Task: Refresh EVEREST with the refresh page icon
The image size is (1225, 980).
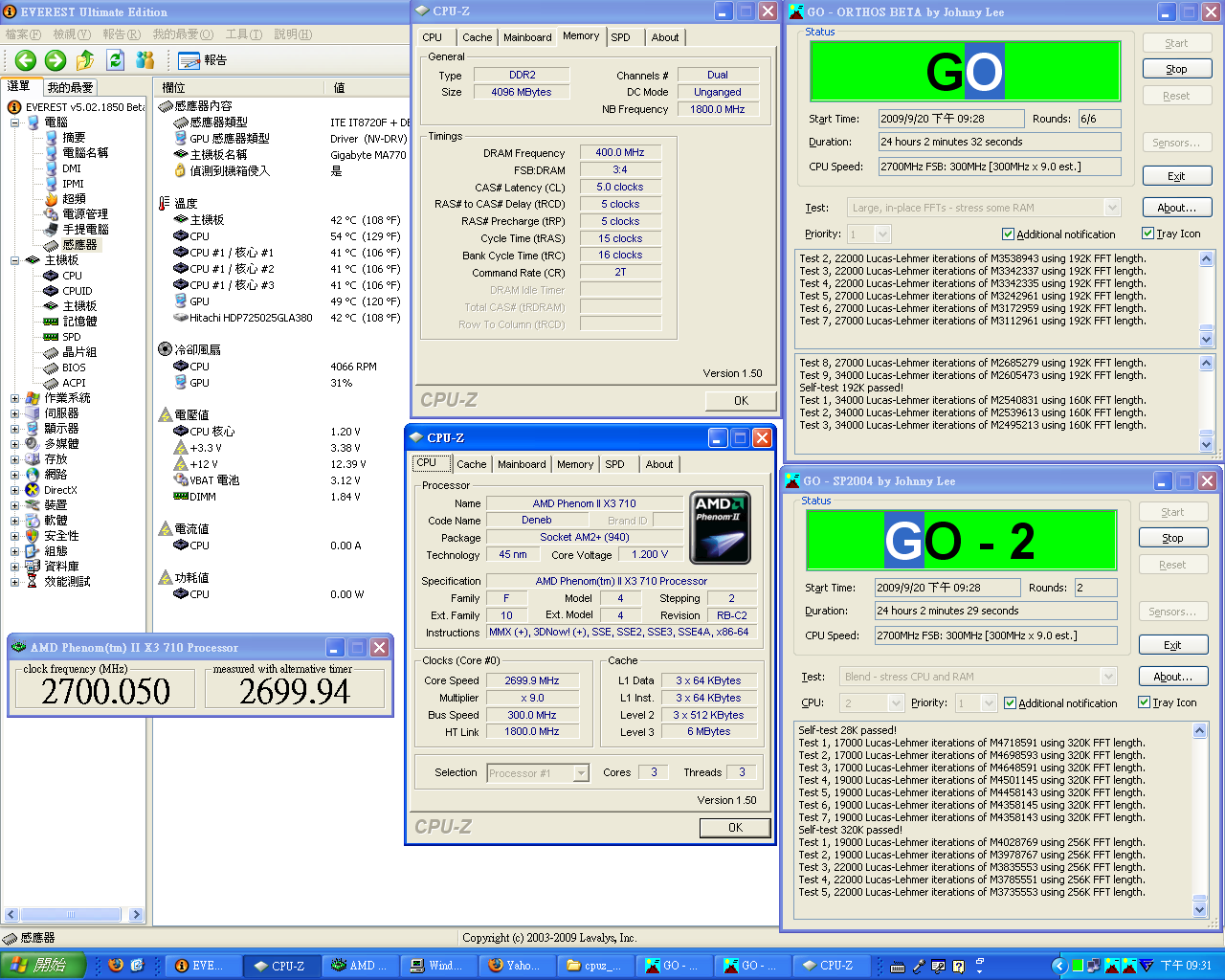Action: pos(116,60)
